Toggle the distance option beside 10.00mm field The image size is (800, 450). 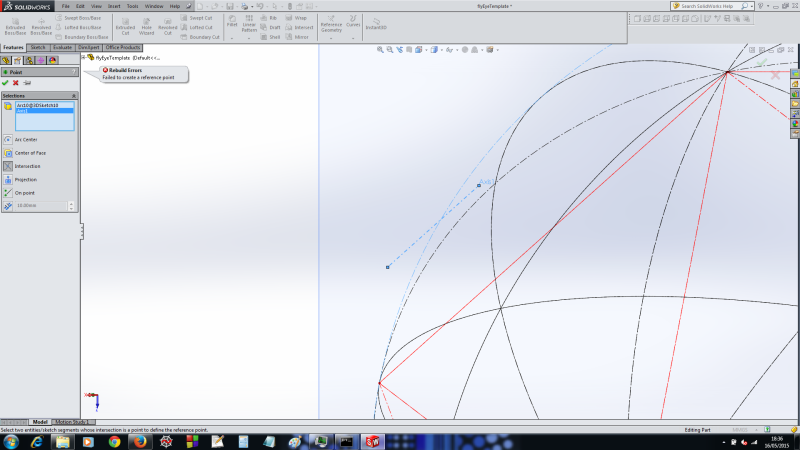point(8,206)
